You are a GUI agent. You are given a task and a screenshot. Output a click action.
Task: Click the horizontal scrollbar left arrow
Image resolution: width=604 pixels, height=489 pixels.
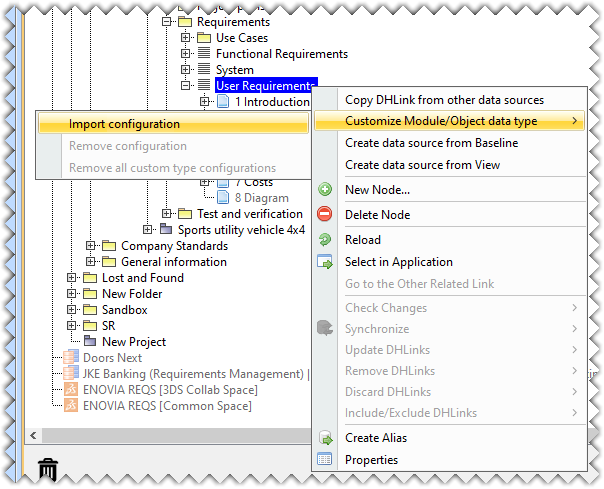pyautogui.click(x=34, y=435)
